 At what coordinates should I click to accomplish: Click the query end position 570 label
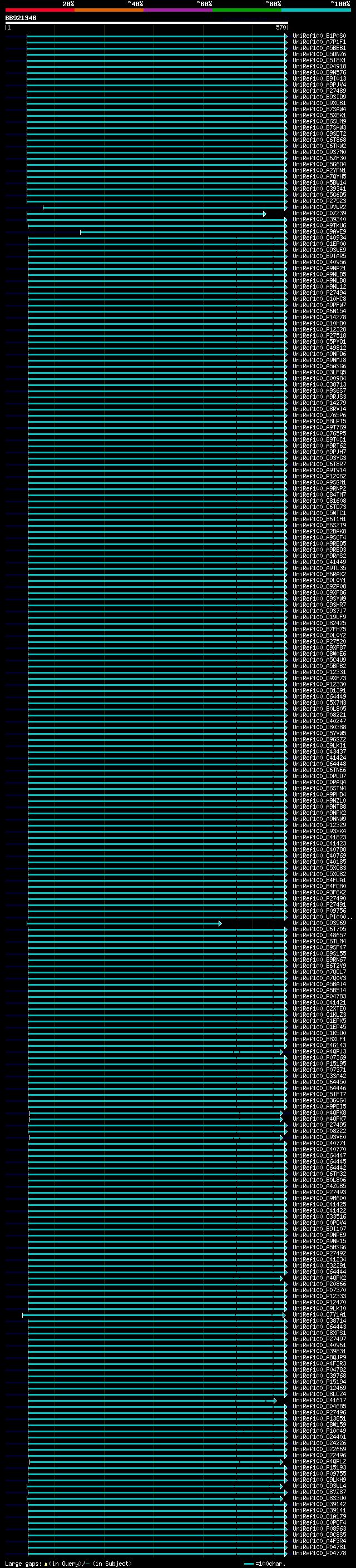click(280, 27)
